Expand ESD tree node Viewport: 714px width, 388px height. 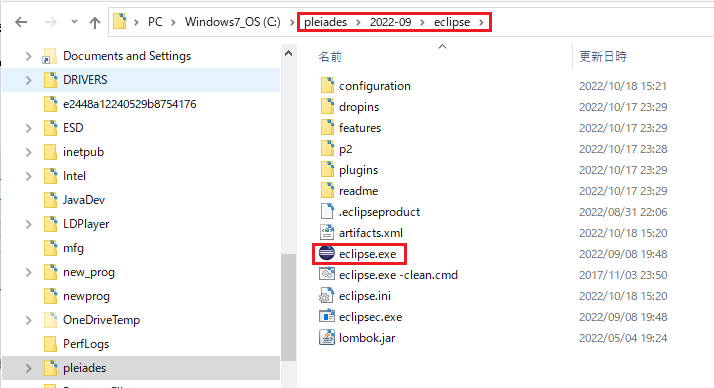[x=29, y=128]
